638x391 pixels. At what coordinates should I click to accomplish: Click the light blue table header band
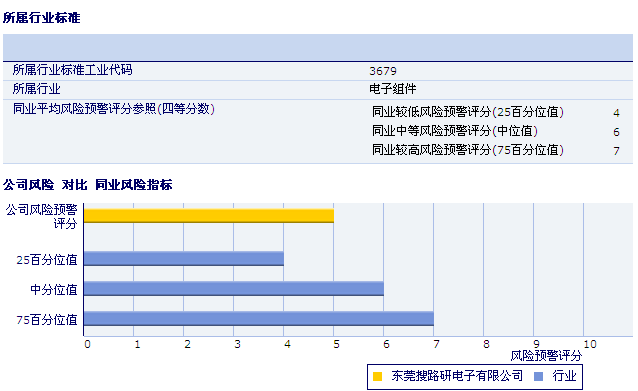(318, 48)
